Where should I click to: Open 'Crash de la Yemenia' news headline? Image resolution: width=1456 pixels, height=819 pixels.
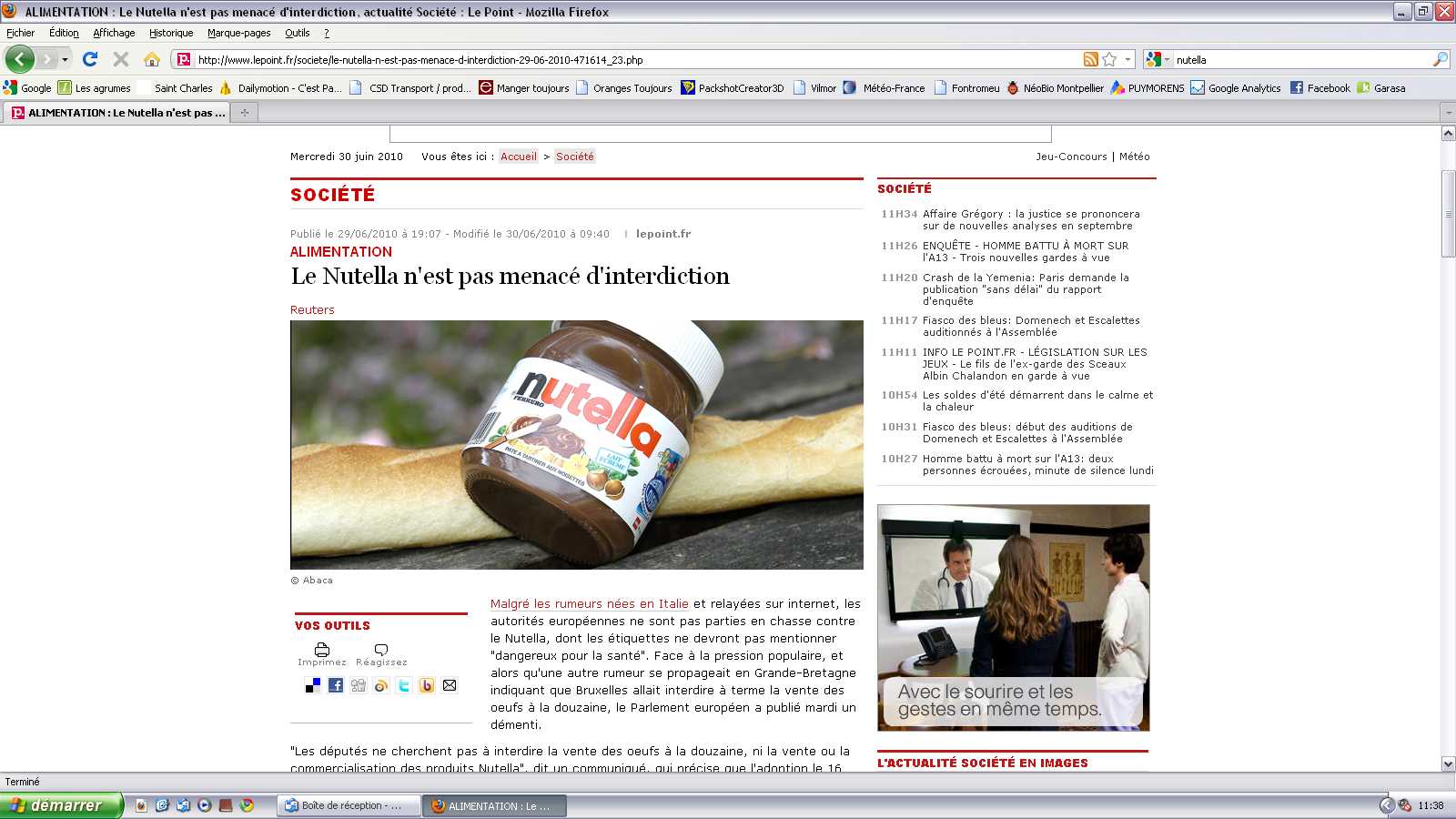tap(1026, 289)
